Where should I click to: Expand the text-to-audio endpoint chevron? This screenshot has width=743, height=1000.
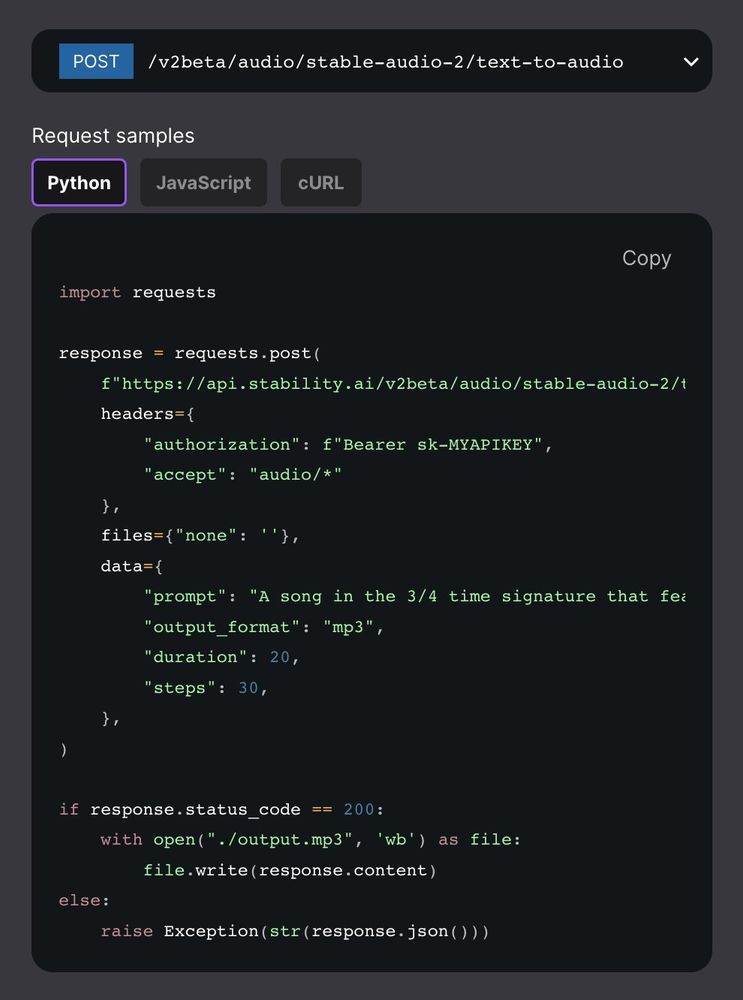691,62
